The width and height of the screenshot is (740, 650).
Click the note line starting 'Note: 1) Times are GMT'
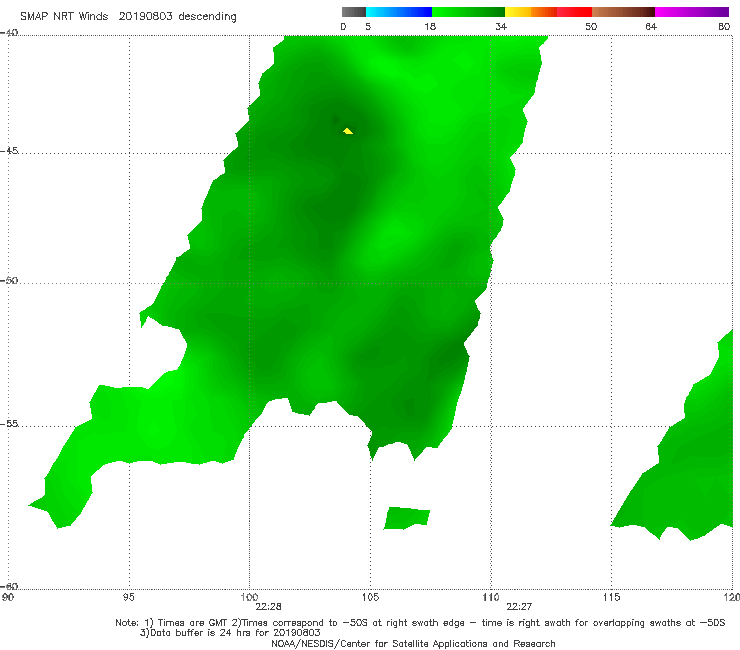click(420, 623)
